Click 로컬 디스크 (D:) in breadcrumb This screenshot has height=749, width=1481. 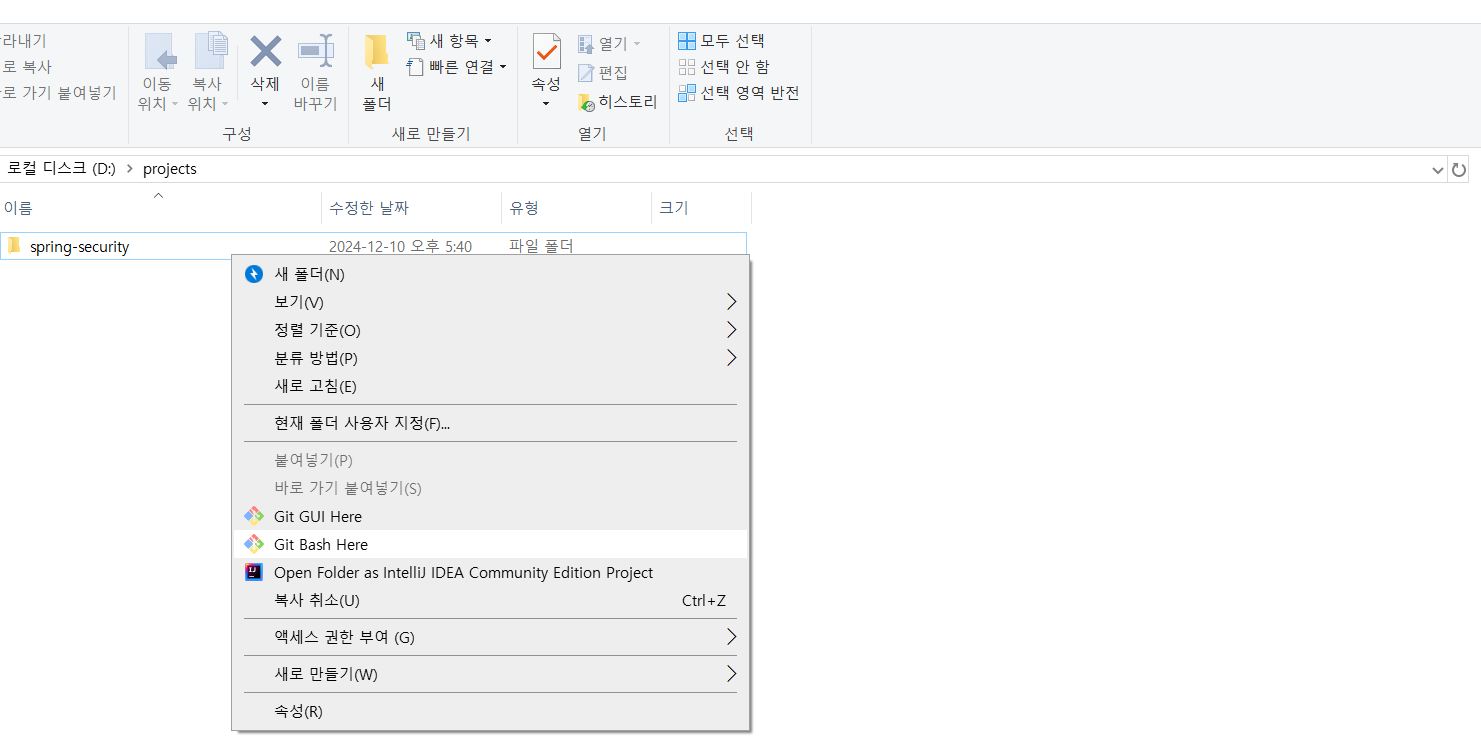point(62,169)
